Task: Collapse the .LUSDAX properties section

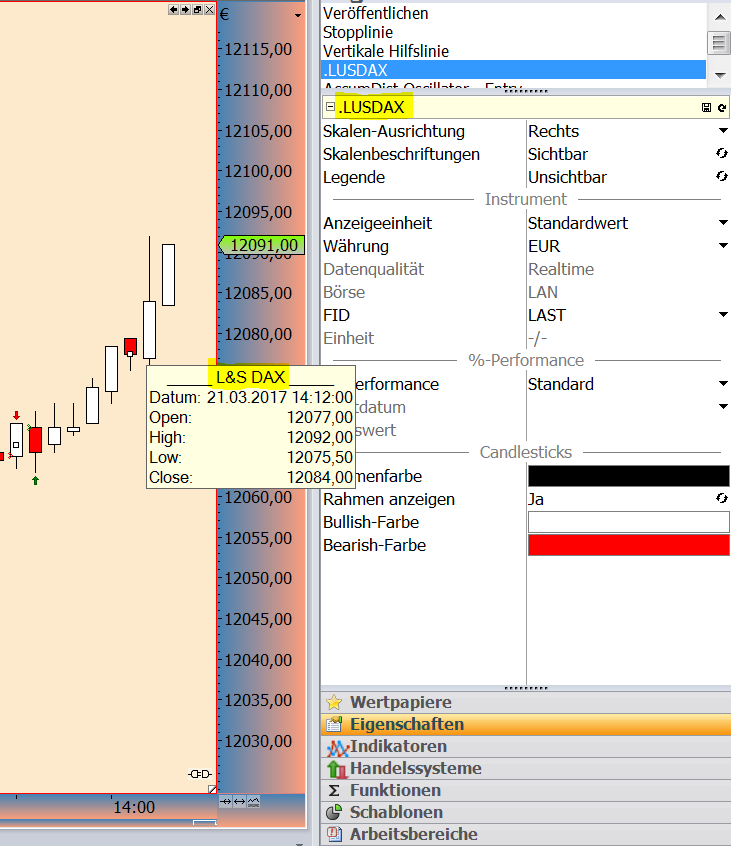Action: (330, 107)
